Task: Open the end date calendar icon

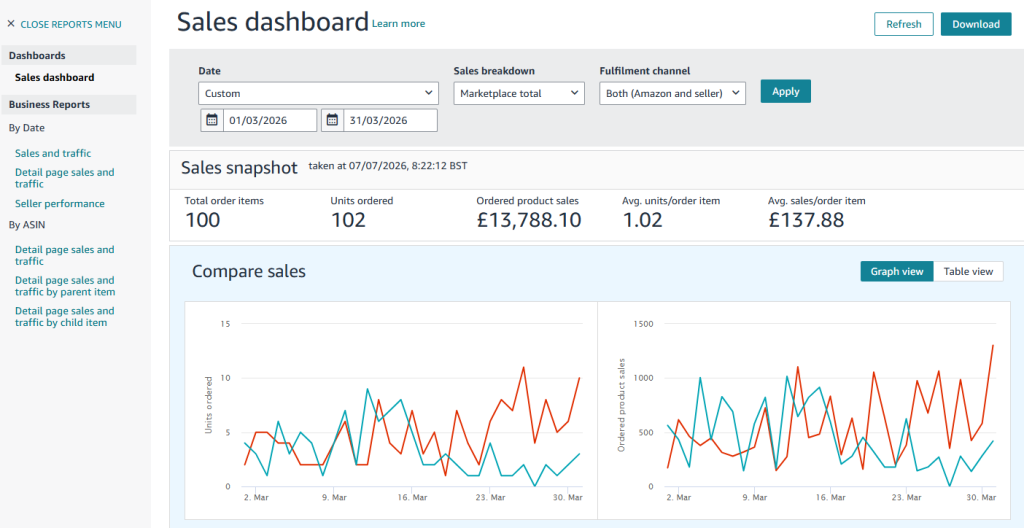Action: tap(332, 120)
